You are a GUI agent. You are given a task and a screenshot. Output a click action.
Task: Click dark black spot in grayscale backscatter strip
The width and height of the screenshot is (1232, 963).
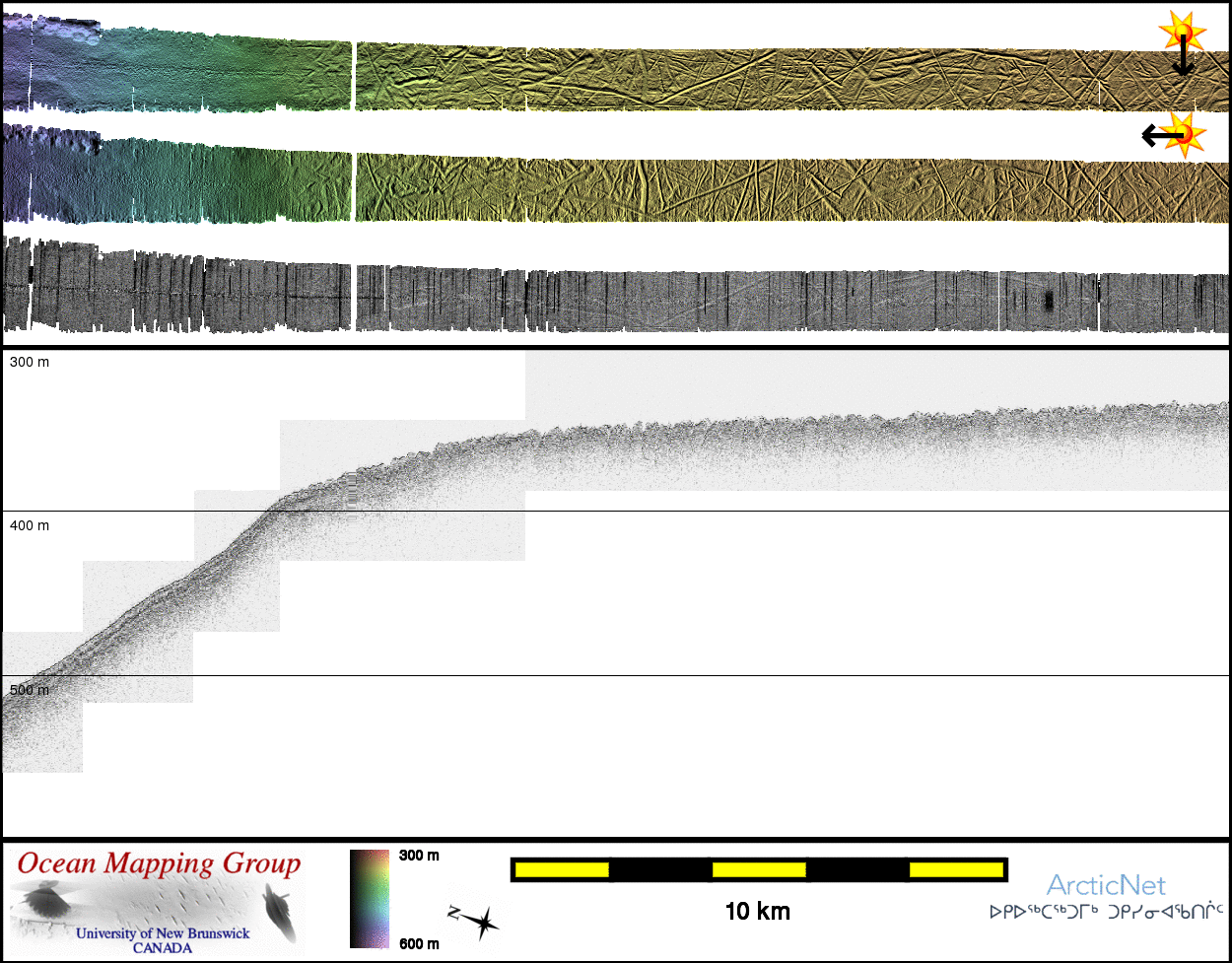(1048, 300)
